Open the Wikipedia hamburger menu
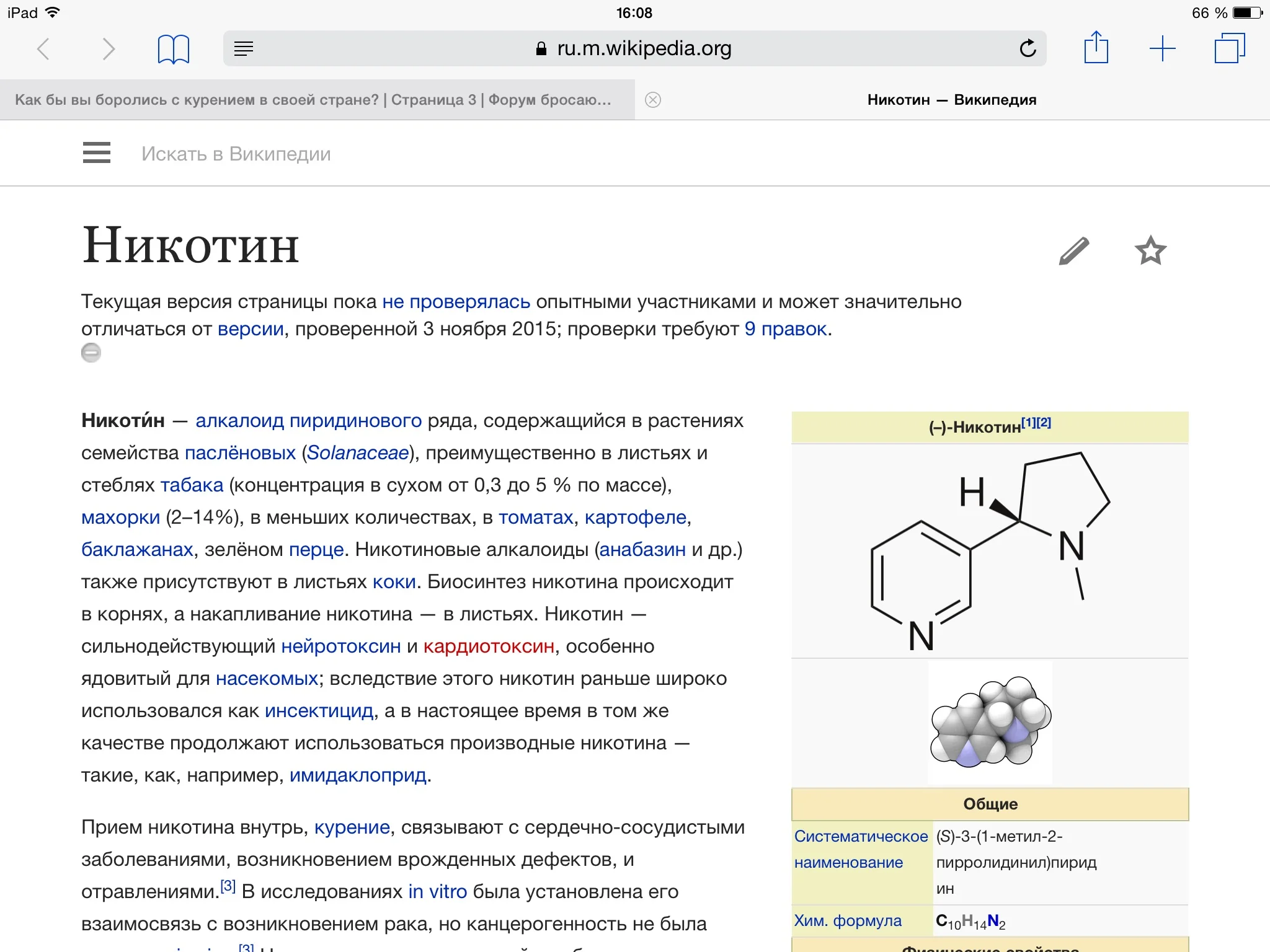Viewport: 1270px width, 952px height. pyautogui.click(x=97, y=152)
